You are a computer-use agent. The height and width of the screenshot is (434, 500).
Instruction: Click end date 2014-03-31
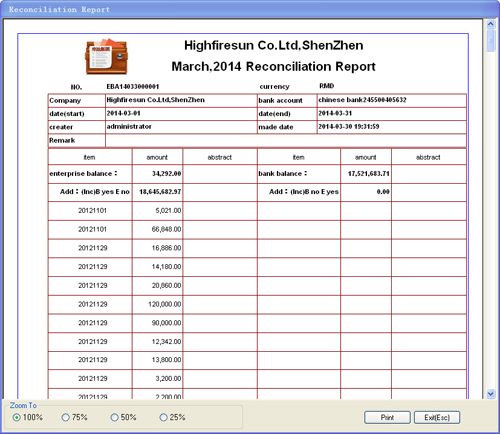[335, 113]
